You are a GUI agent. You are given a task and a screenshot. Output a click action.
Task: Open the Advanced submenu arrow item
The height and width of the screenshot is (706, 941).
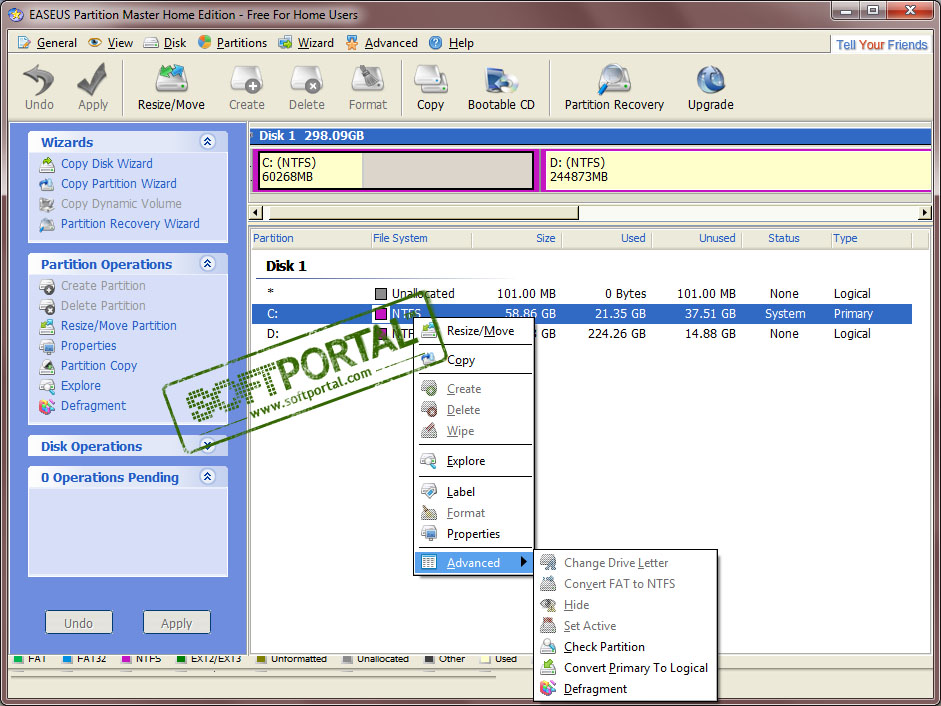[474, 563]
